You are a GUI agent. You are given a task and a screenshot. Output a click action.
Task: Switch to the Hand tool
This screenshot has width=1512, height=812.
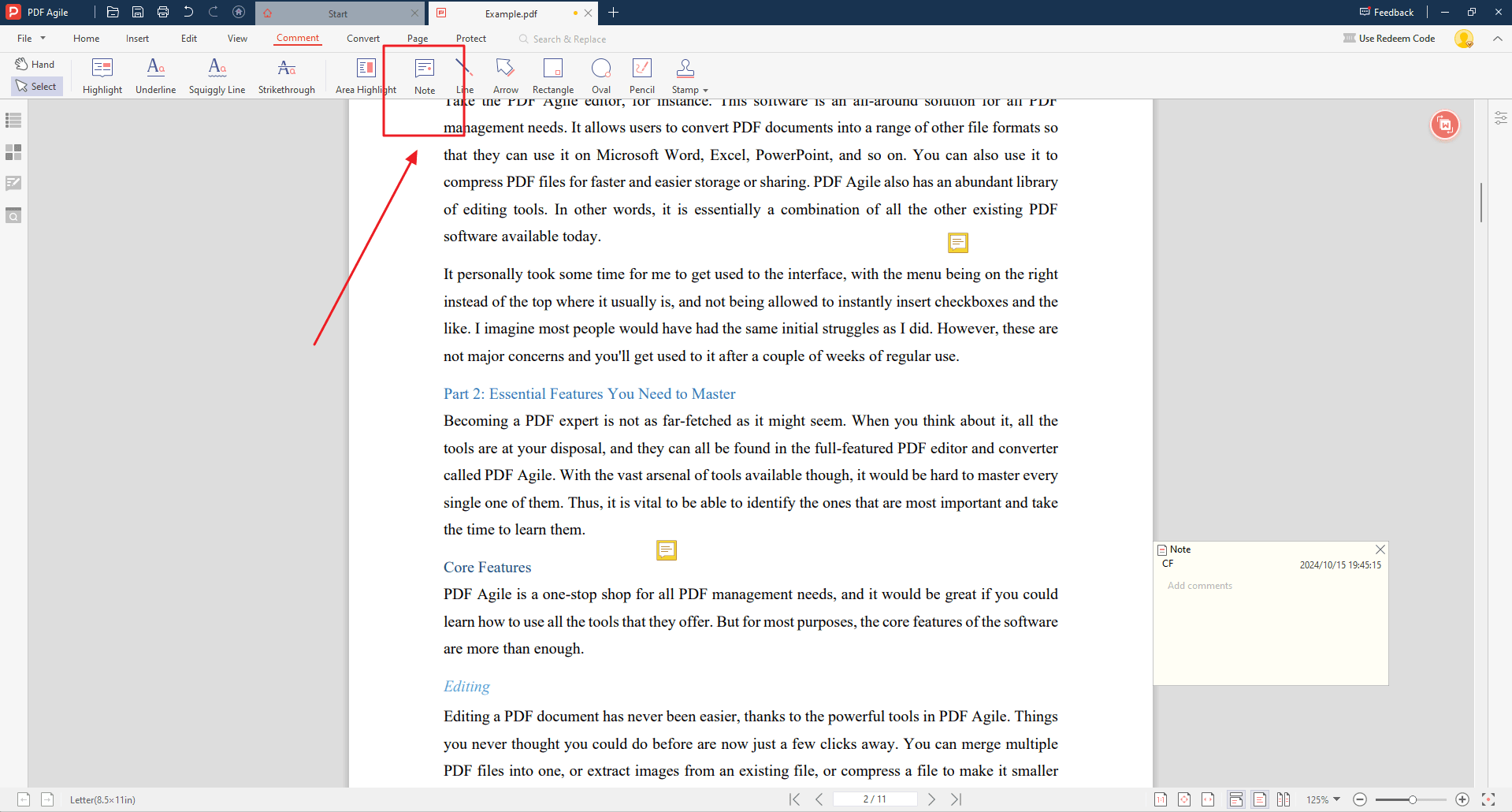click(x=35, y=64)
